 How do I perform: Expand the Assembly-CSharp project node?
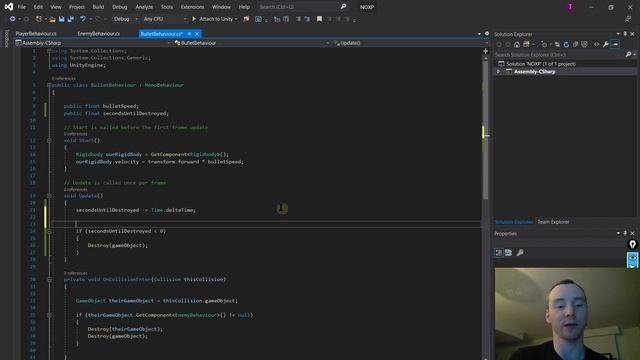[x=498, y=72]
